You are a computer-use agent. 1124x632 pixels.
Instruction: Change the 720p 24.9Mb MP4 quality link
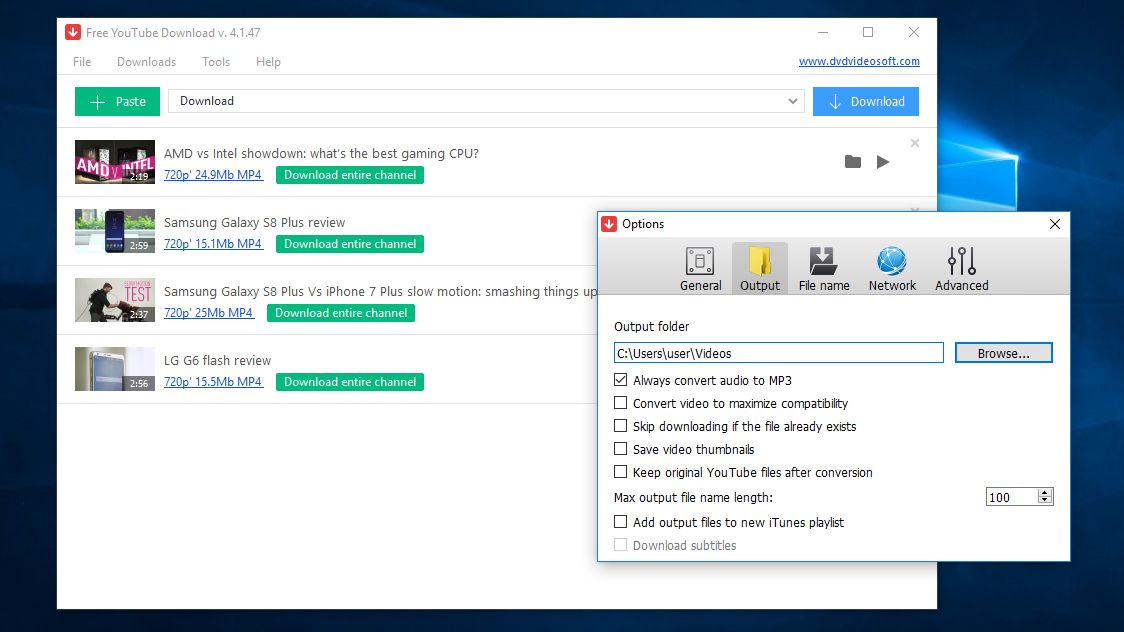[x=213, y=175]
